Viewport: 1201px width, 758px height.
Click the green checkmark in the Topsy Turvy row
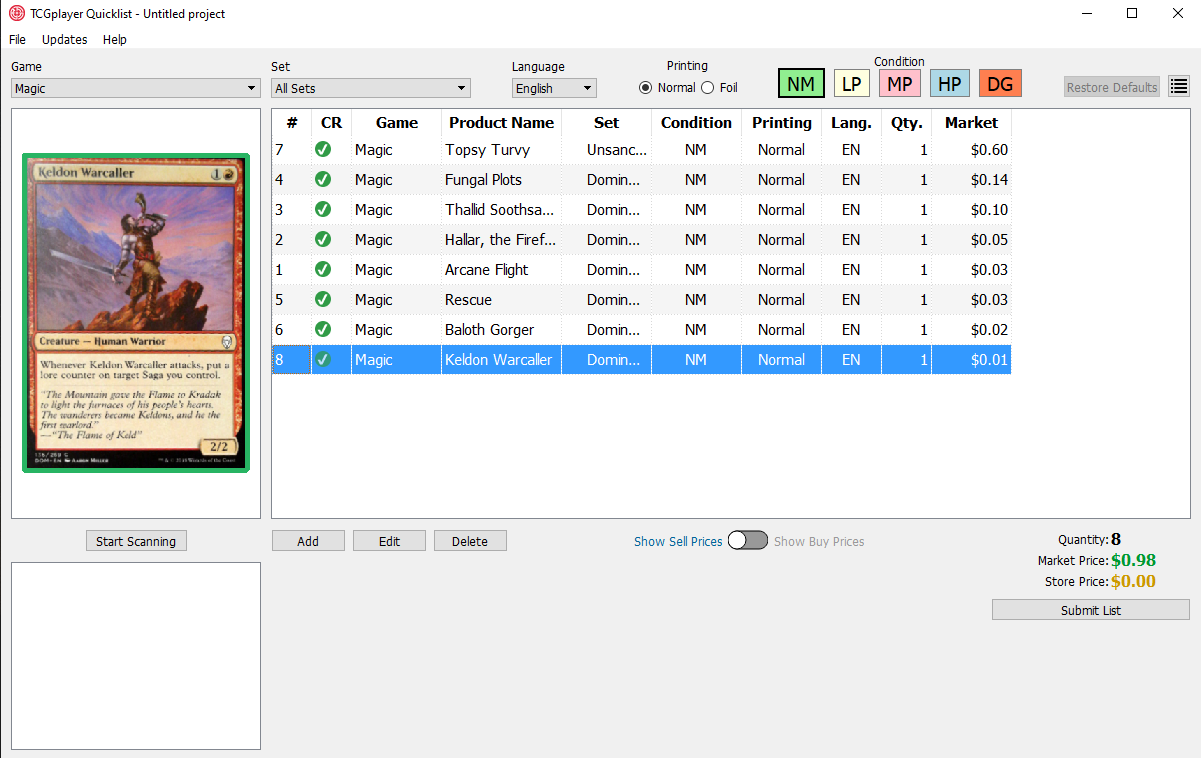323,150
